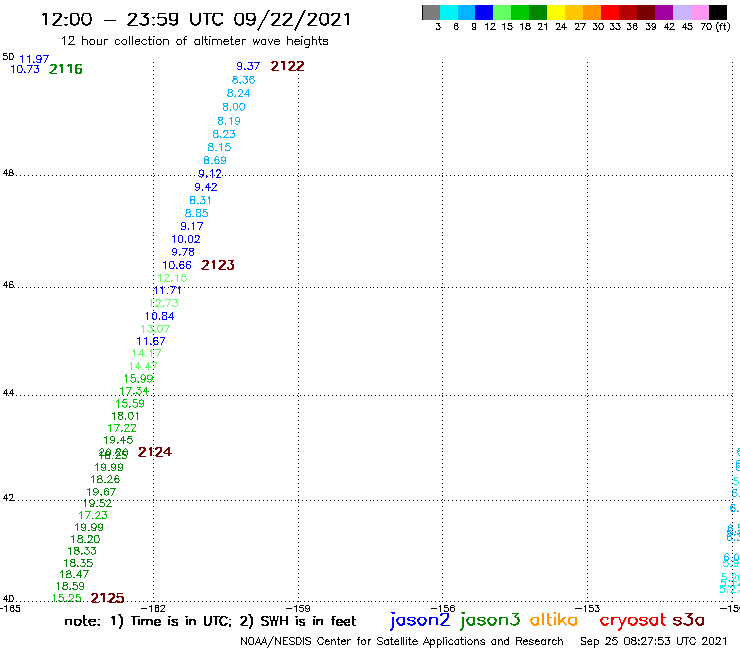This screenshot has height=650, width=740.
Task: Click the wave height value '8.00'
Action: click(234, 107)
